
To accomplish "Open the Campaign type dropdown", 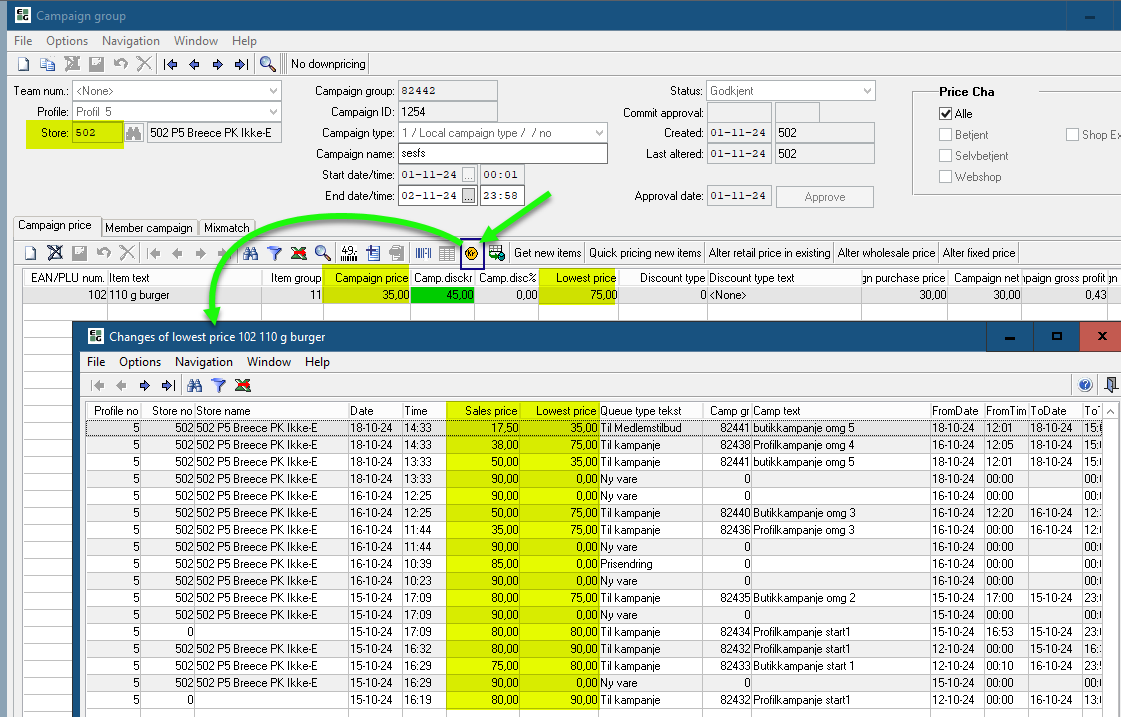I will [x=600, y=133].
